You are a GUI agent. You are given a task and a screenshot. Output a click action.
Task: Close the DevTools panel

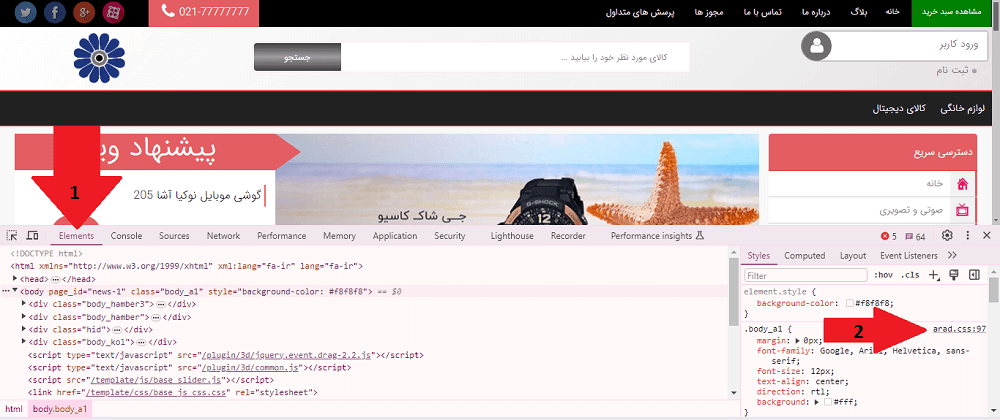987,236
